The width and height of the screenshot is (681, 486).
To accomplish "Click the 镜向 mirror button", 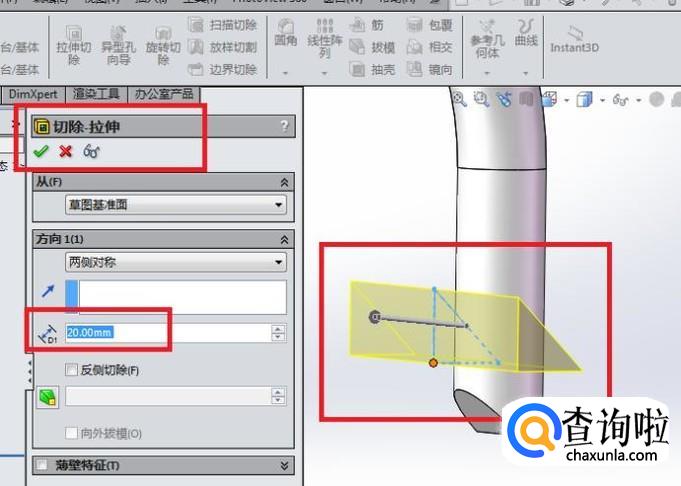I will point(430,69).
